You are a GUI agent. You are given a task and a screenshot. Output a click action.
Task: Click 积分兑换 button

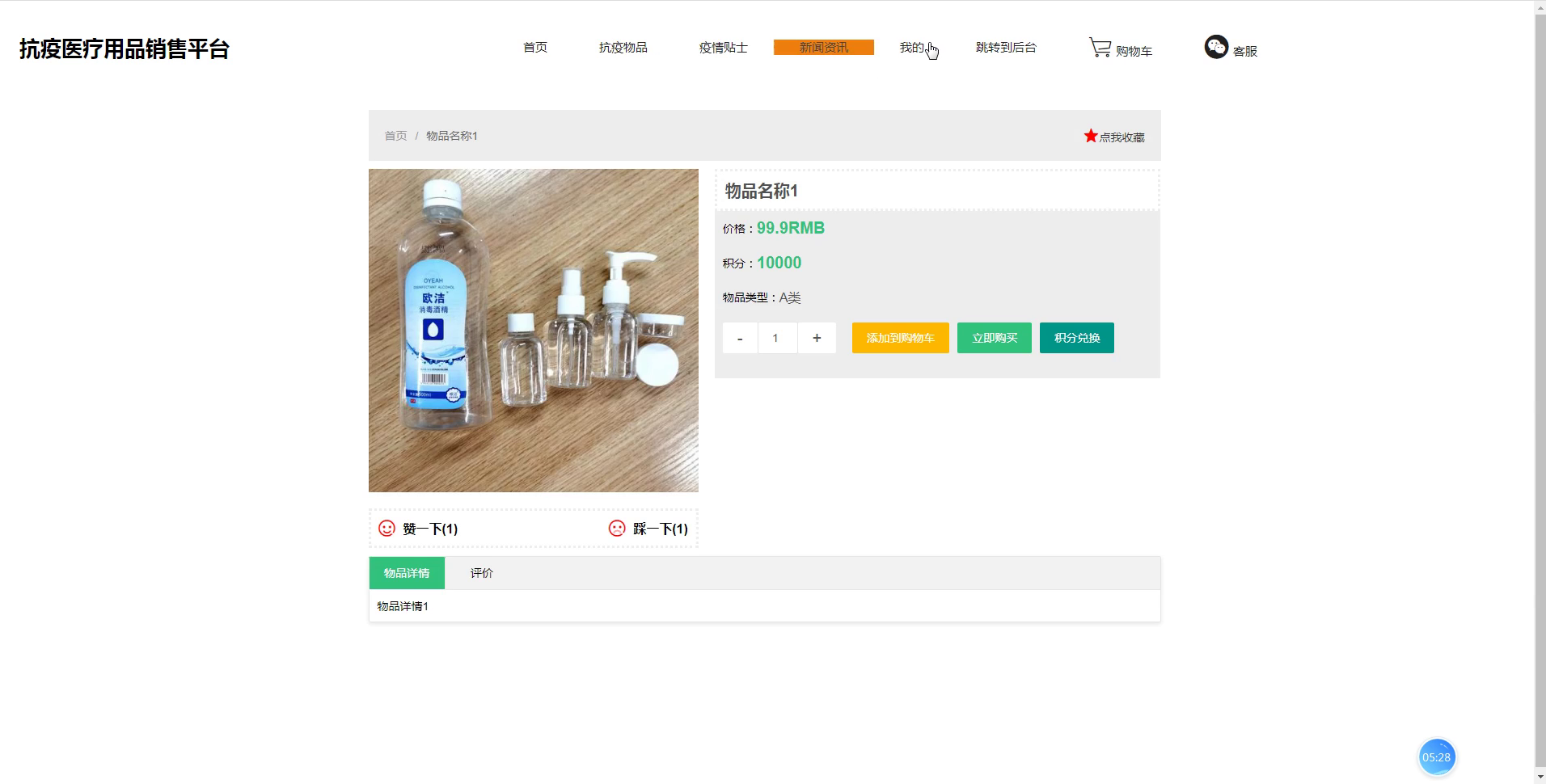pyautogui.click(x=1077, y=338)
